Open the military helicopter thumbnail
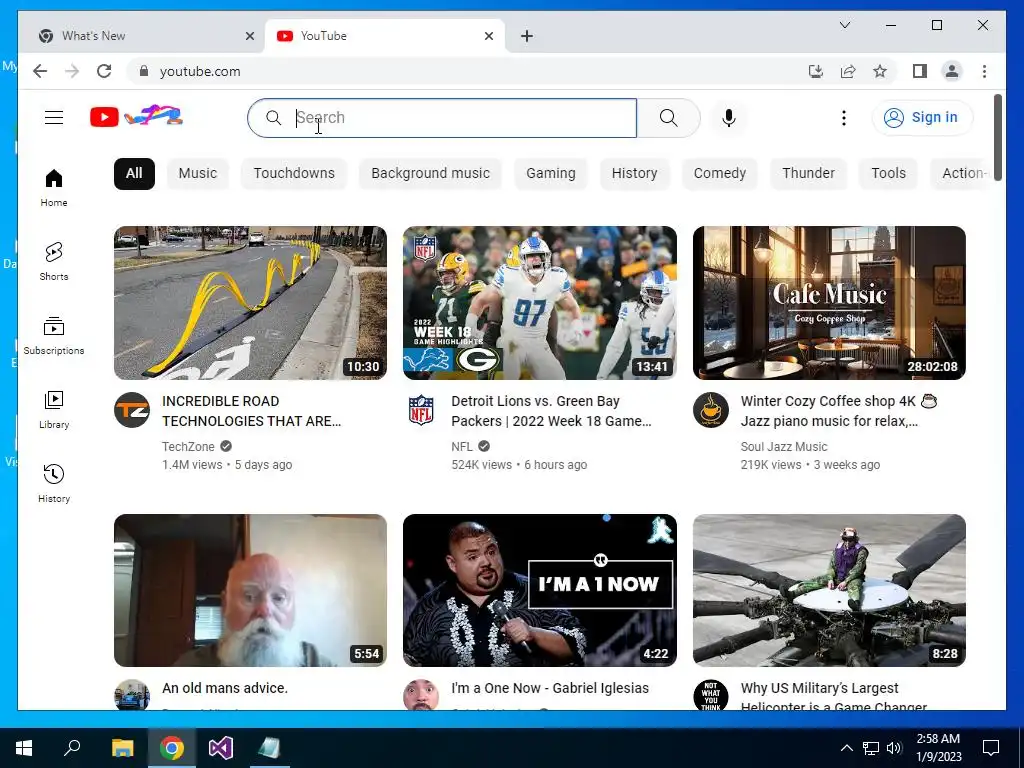The height and width of the screenshot is (768, 1024). (x=829, y=590)
